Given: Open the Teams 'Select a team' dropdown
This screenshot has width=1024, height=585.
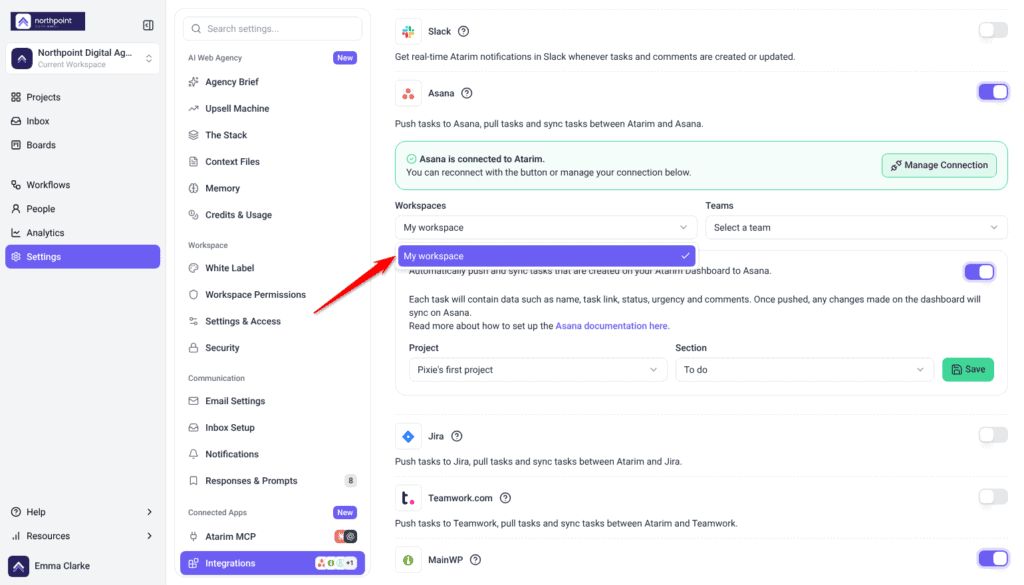Looking at the screenshot, I should click(x=856, y=227).
